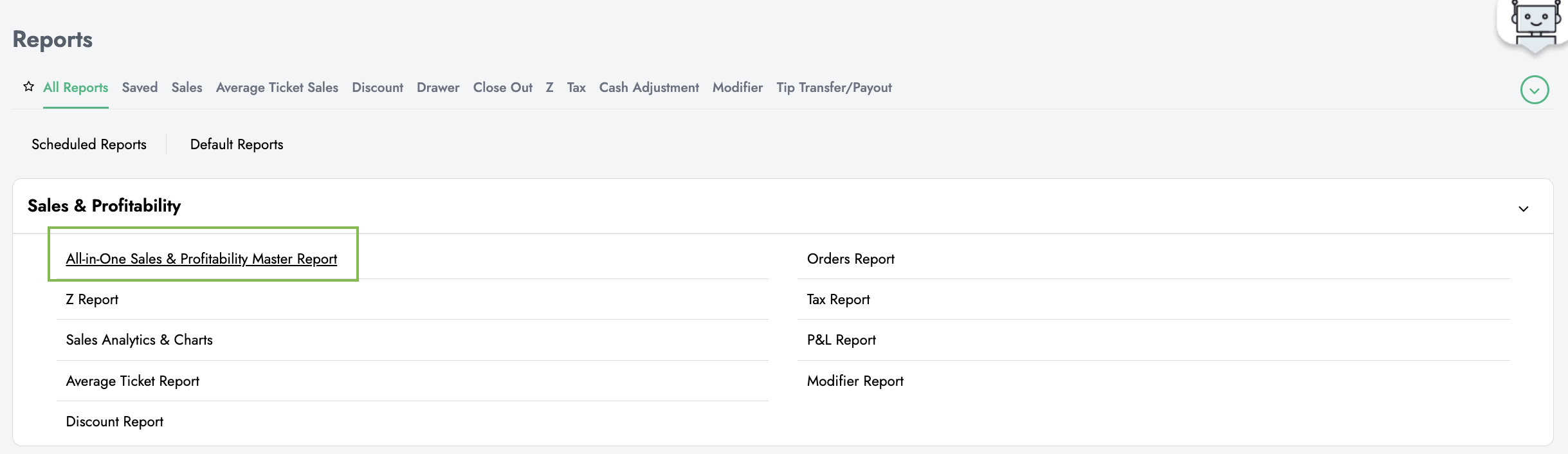Go to the Drawer tab

pyautogui.click(x=437, y=87)
